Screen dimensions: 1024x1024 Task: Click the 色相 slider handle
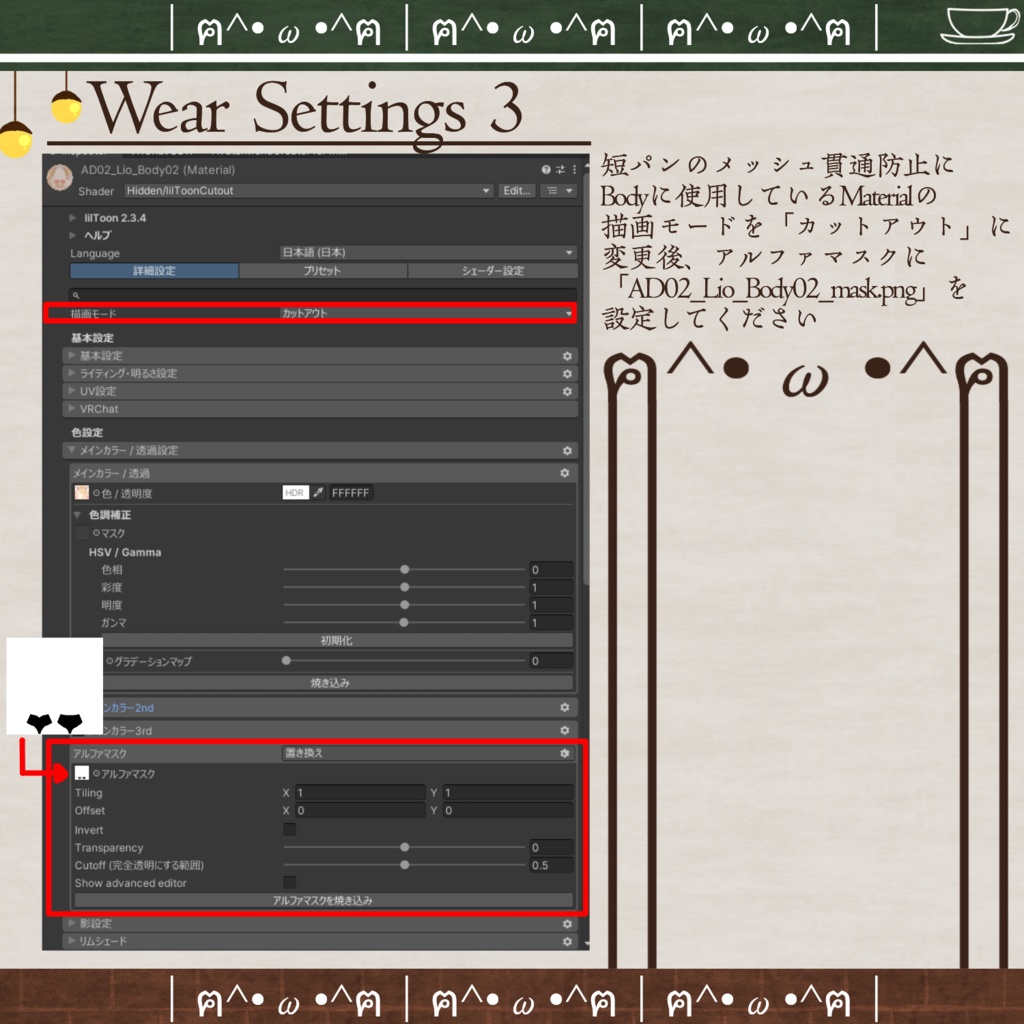click(x=405, y=569)
